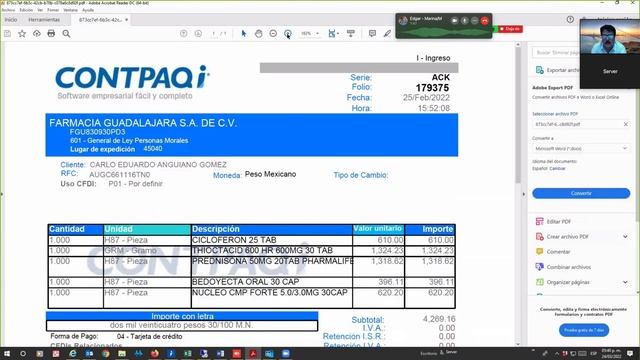Click the NUCLEO CMP FORTE description cell

coord(272,298)
